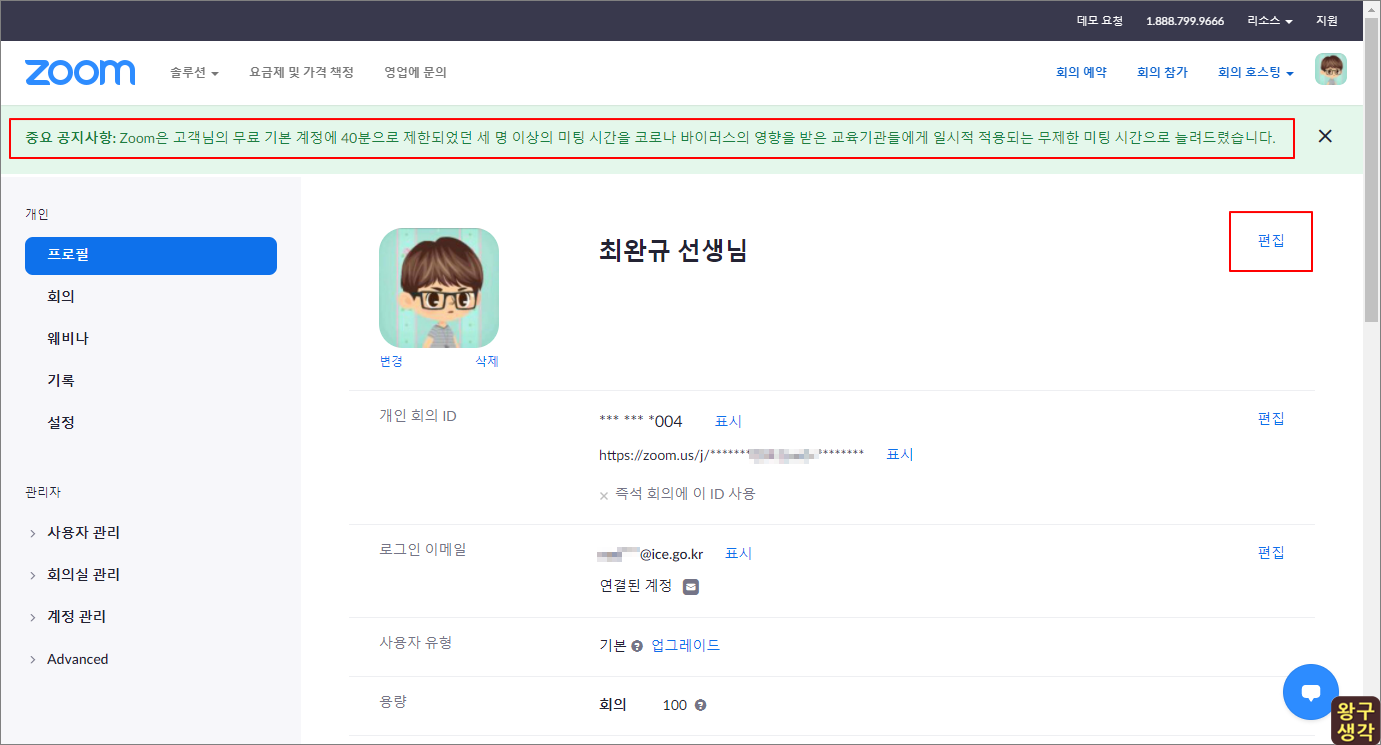Click 회의 참가 link
Image resolution: width=1381 pixels, height=745 pixels.
[1162, 73]
